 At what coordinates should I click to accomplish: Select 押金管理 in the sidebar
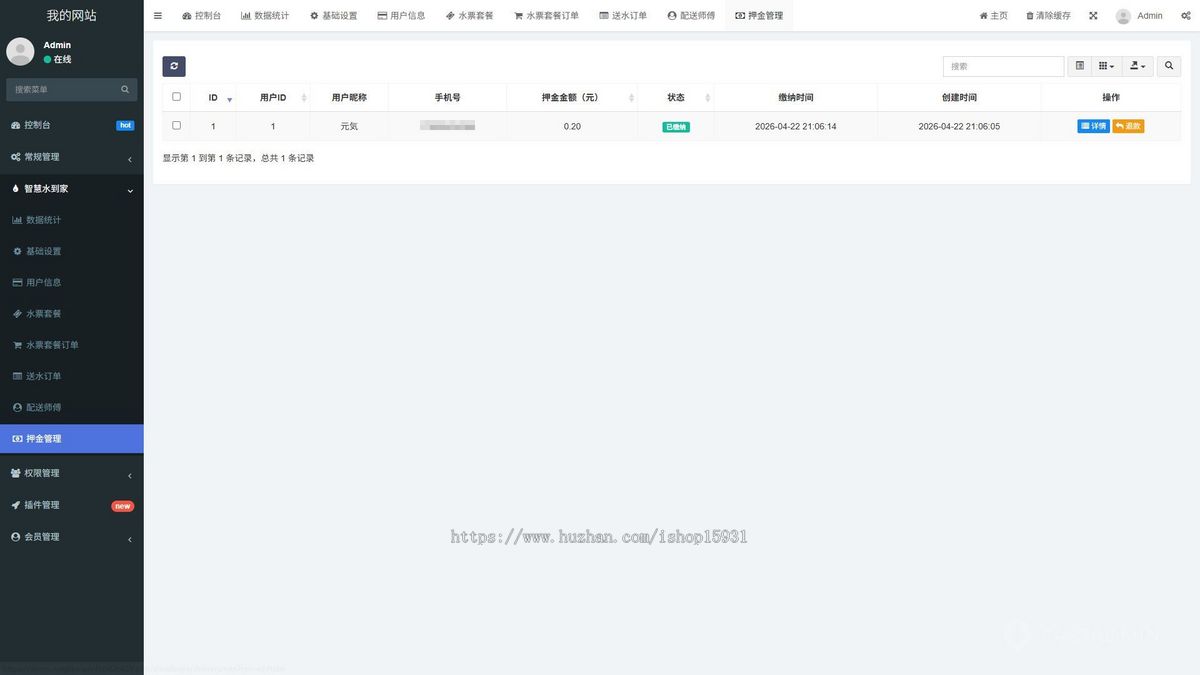(x=72, y=439)
